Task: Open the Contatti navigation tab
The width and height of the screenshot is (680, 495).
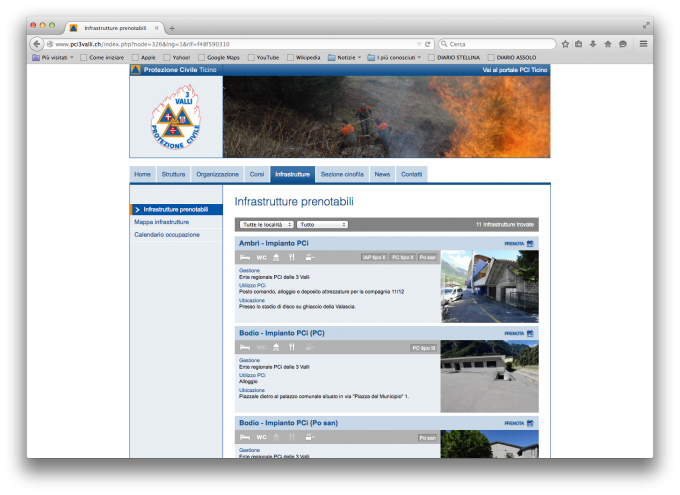Action: point(412,174)
